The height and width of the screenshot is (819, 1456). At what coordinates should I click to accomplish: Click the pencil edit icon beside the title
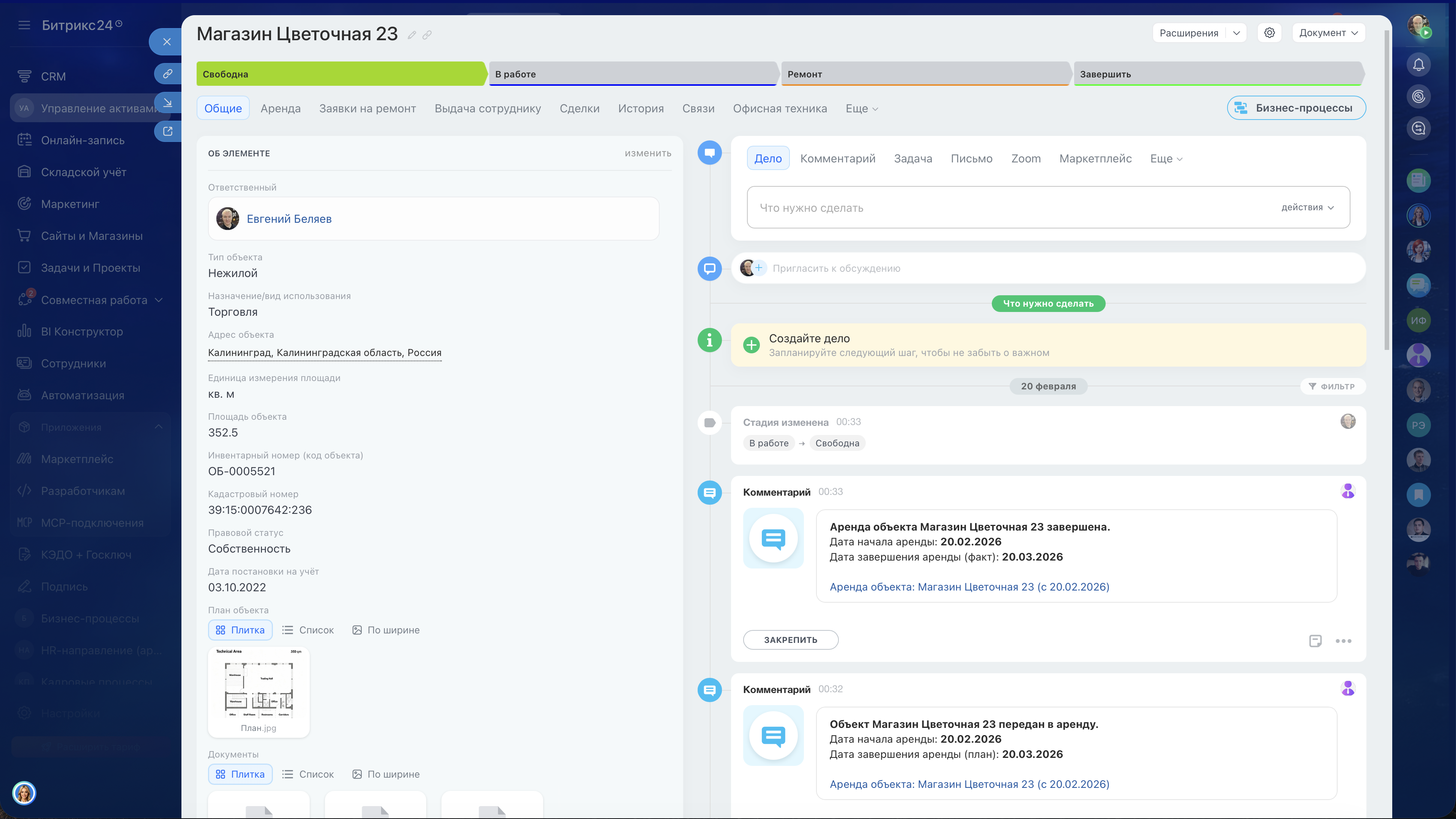click(411, 35)
